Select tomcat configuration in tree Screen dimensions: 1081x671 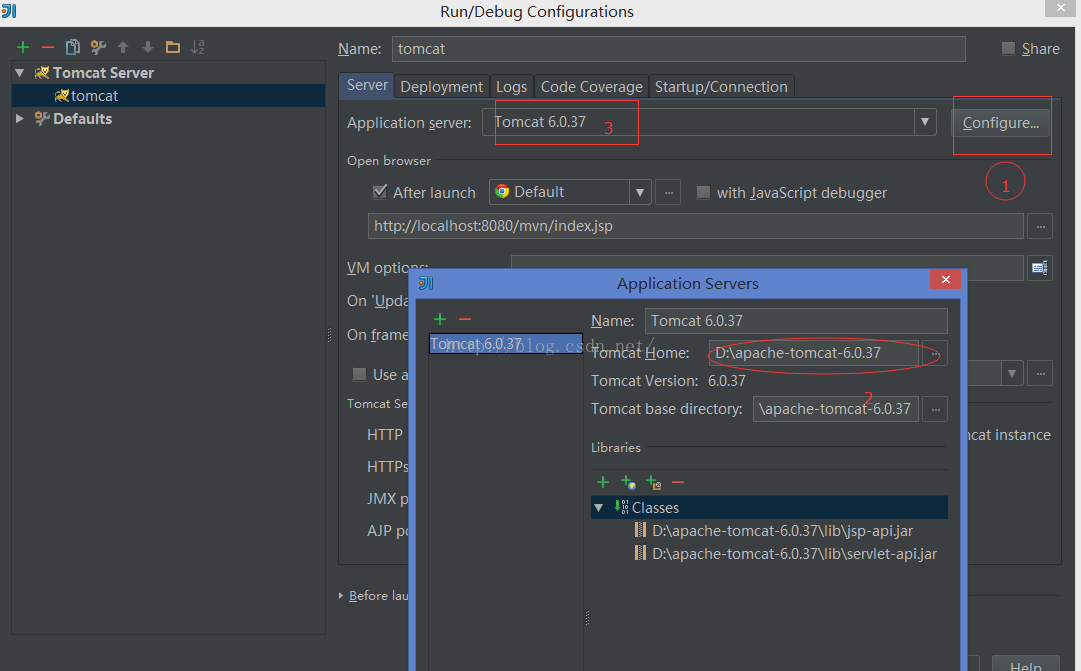click(x=168, y=96)
